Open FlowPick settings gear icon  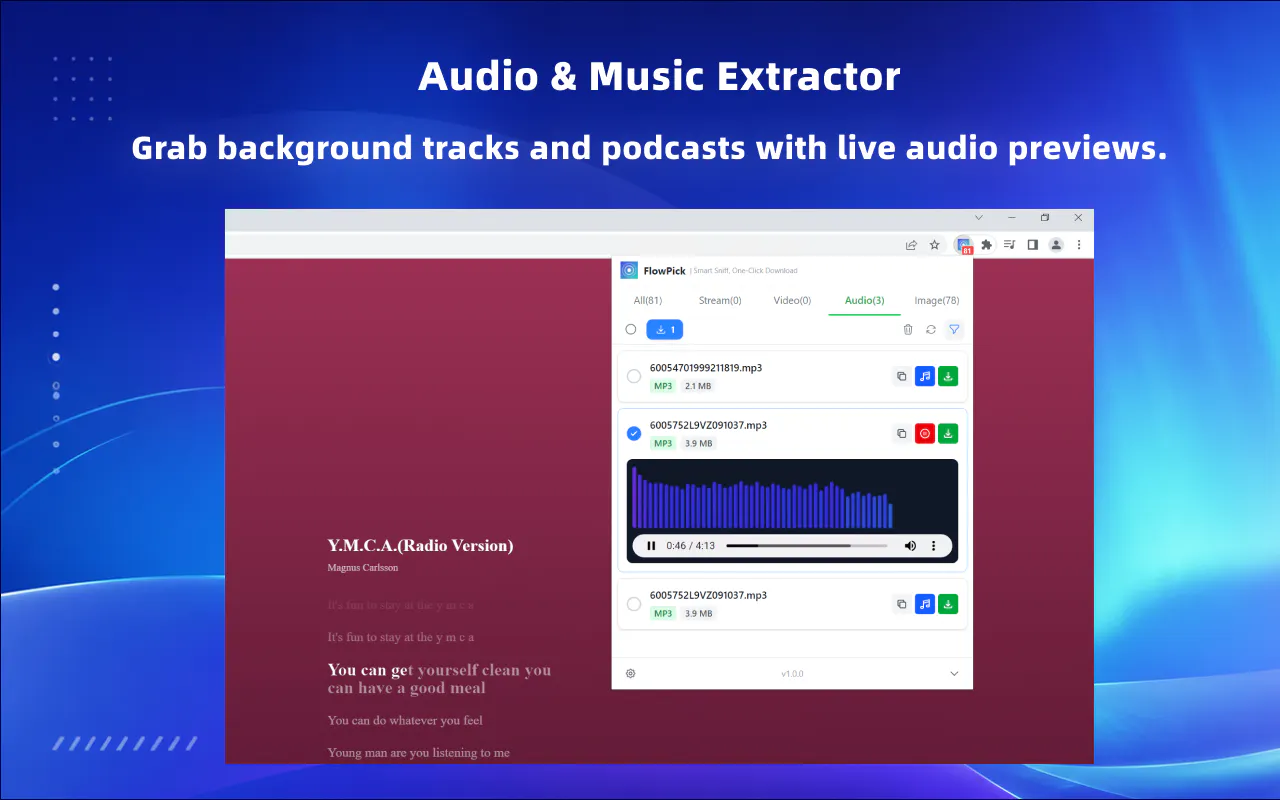631,673
